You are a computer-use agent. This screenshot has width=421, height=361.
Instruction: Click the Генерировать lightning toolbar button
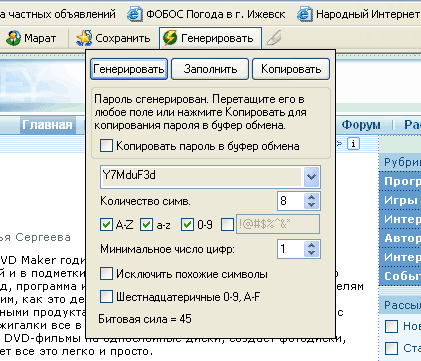tap(210, 38)
